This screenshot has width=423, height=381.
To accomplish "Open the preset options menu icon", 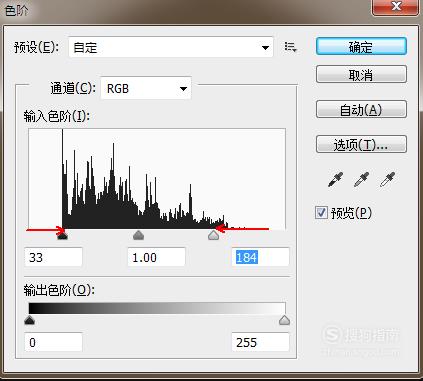I will [x=290, y=47].
